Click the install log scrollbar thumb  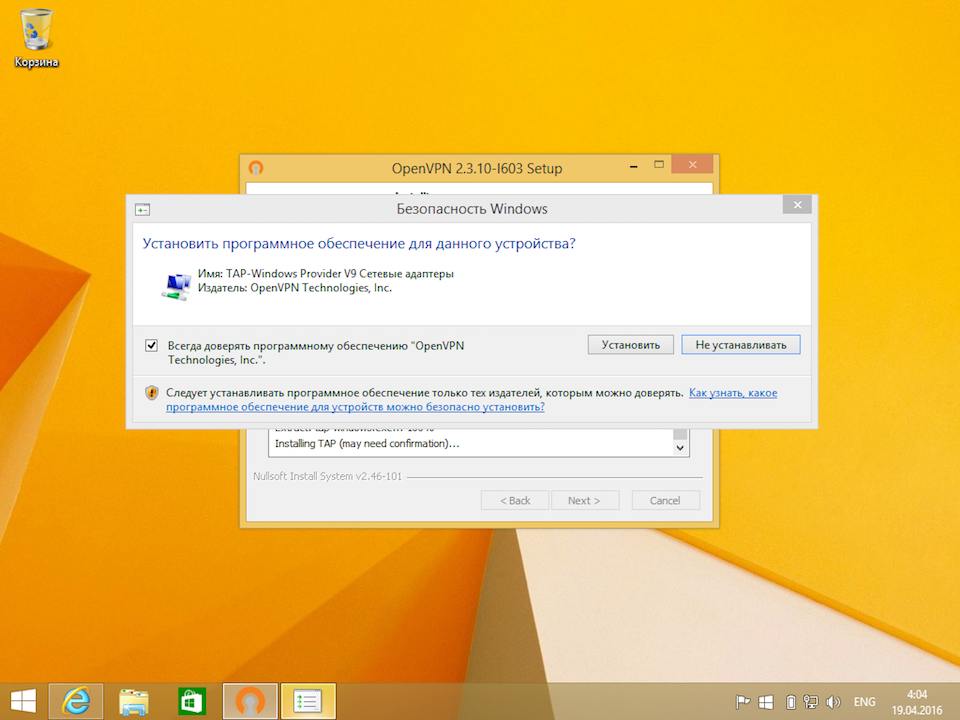tap(680, 434)
